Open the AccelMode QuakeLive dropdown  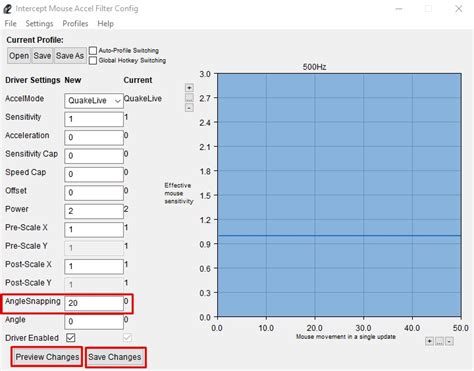(x=94, y=101)
